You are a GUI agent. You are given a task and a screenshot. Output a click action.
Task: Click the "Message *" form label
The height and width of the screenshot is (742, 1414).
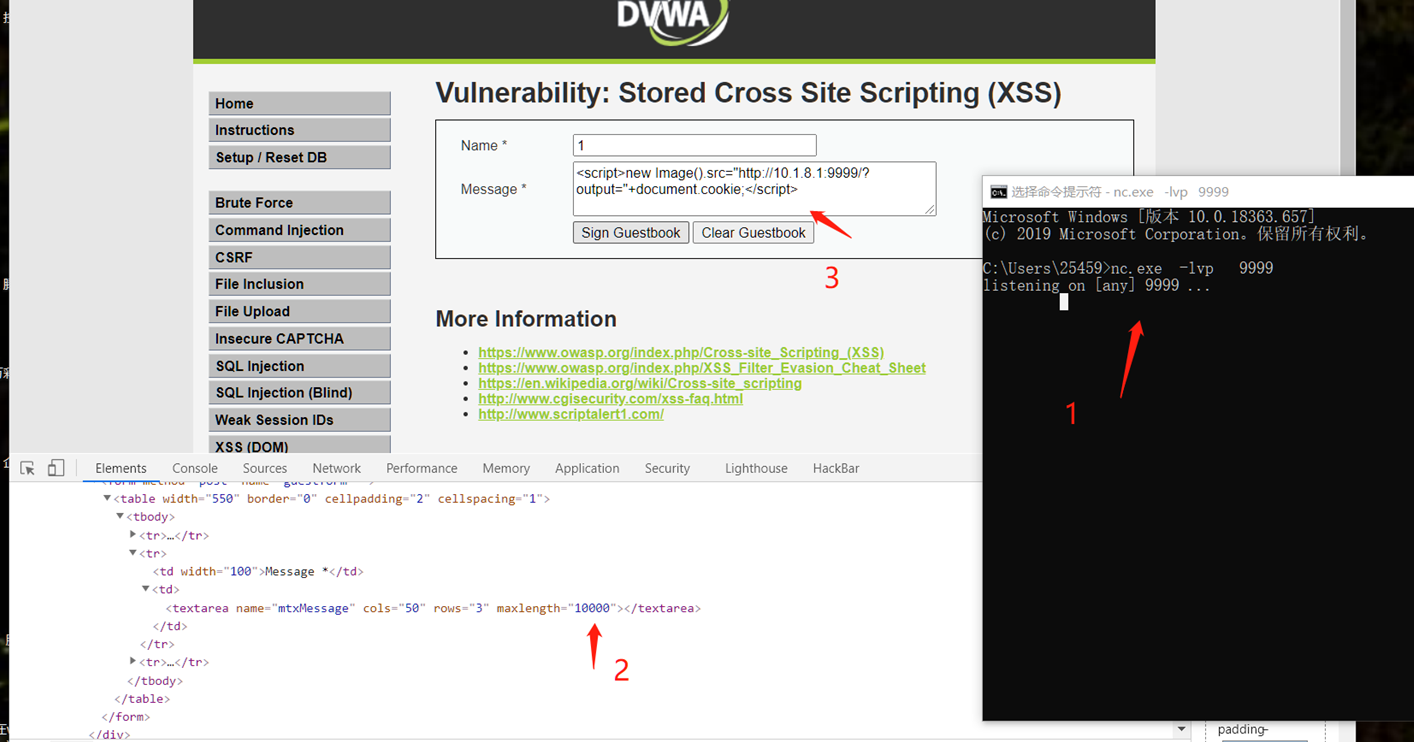[493, 189]
